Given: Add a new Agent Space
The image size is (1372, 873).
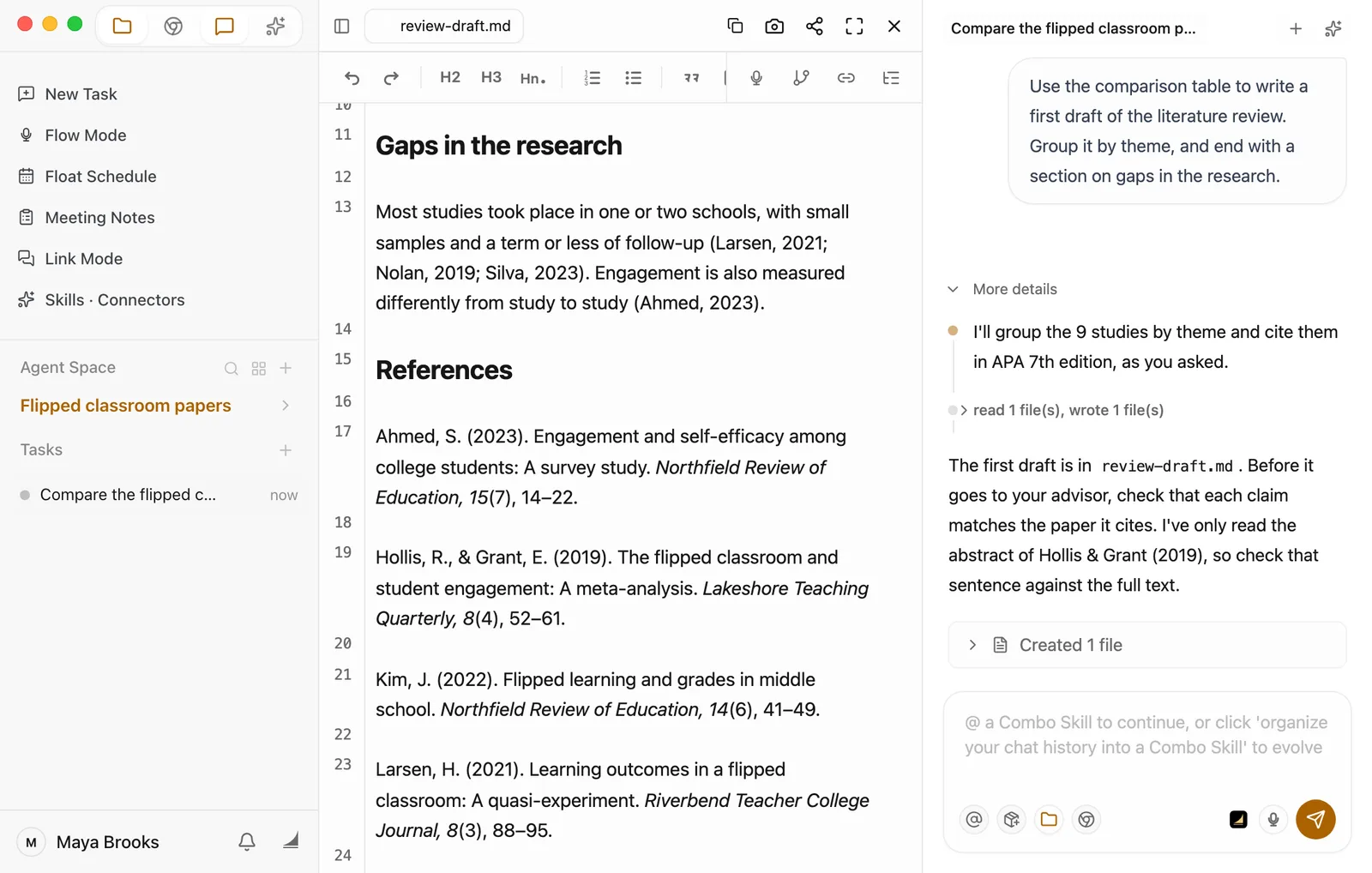Looking at the screenshot, I should [x=286, y=368].
